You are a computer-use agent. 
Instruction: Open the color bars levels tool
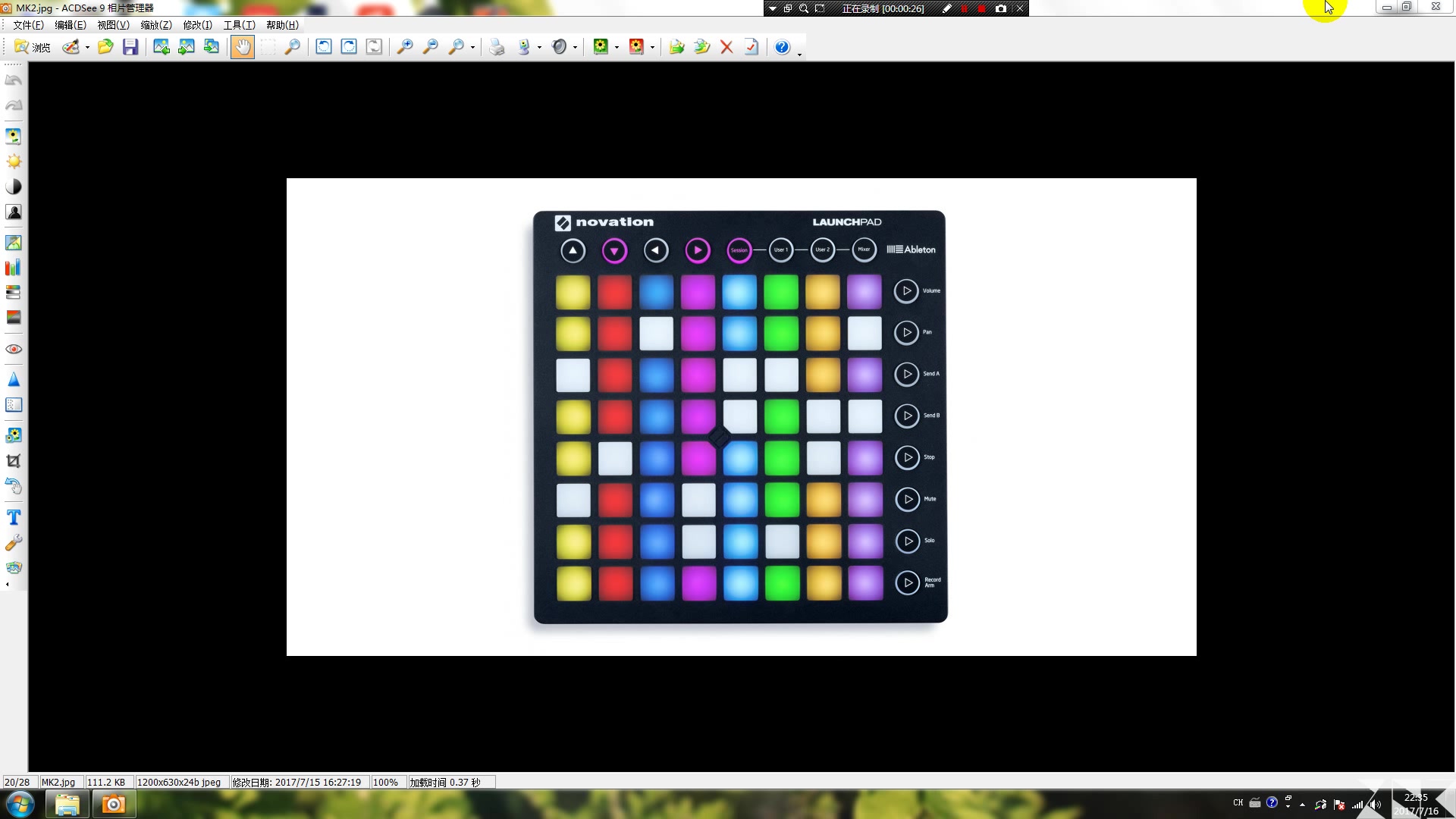coord(14,268)
